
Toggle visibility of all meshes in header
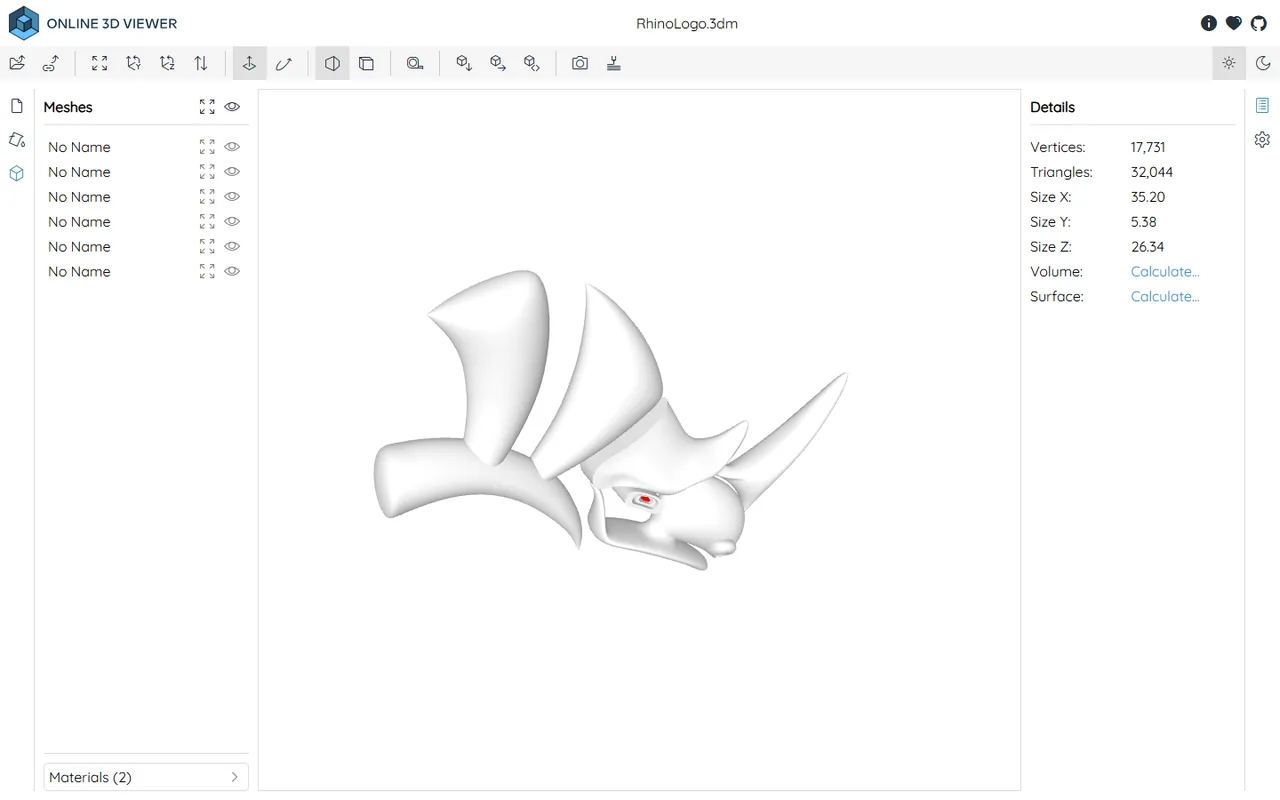pyautogui.click(x=232, y=106)
